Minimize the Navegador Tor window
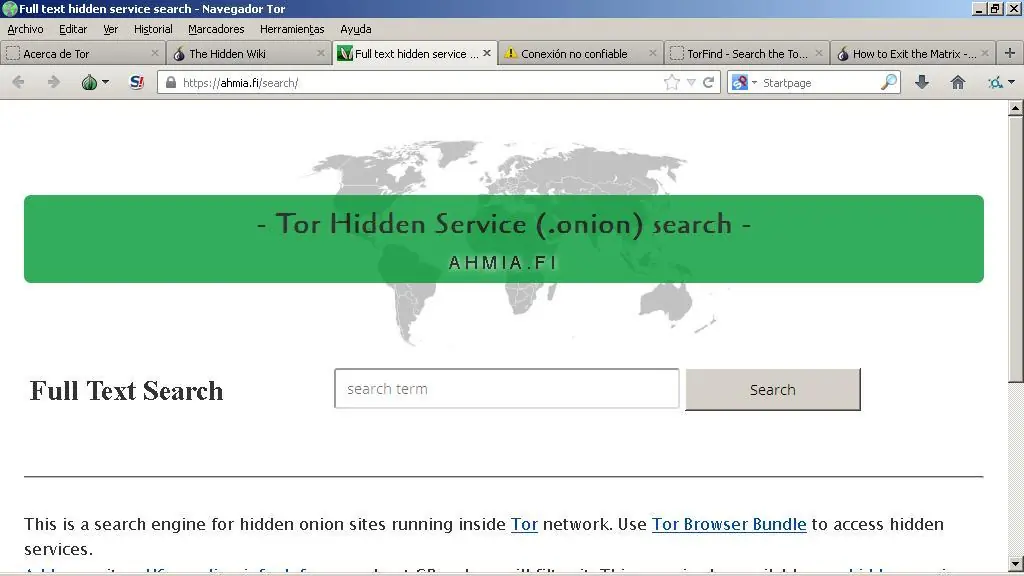Image resolution: width=1024 pixels, height=576 pixels. pos(979,8)
